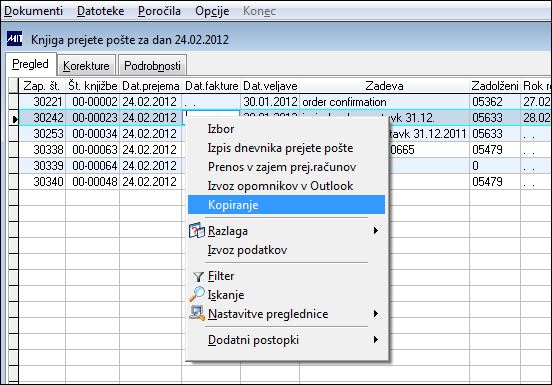The height and width of the screenshot is (385, 552).
Task: Click booking number 00-00048
Action: click(x=93, y=182)
